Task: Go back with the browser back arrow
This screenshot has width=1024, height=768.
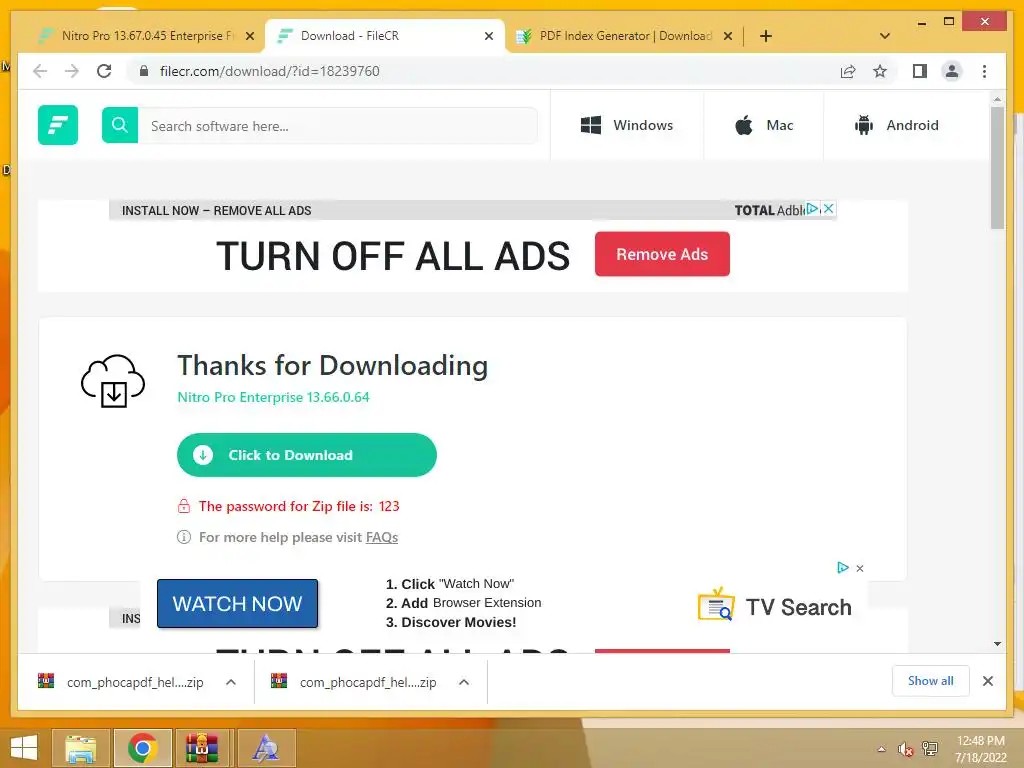Action: 40,71
